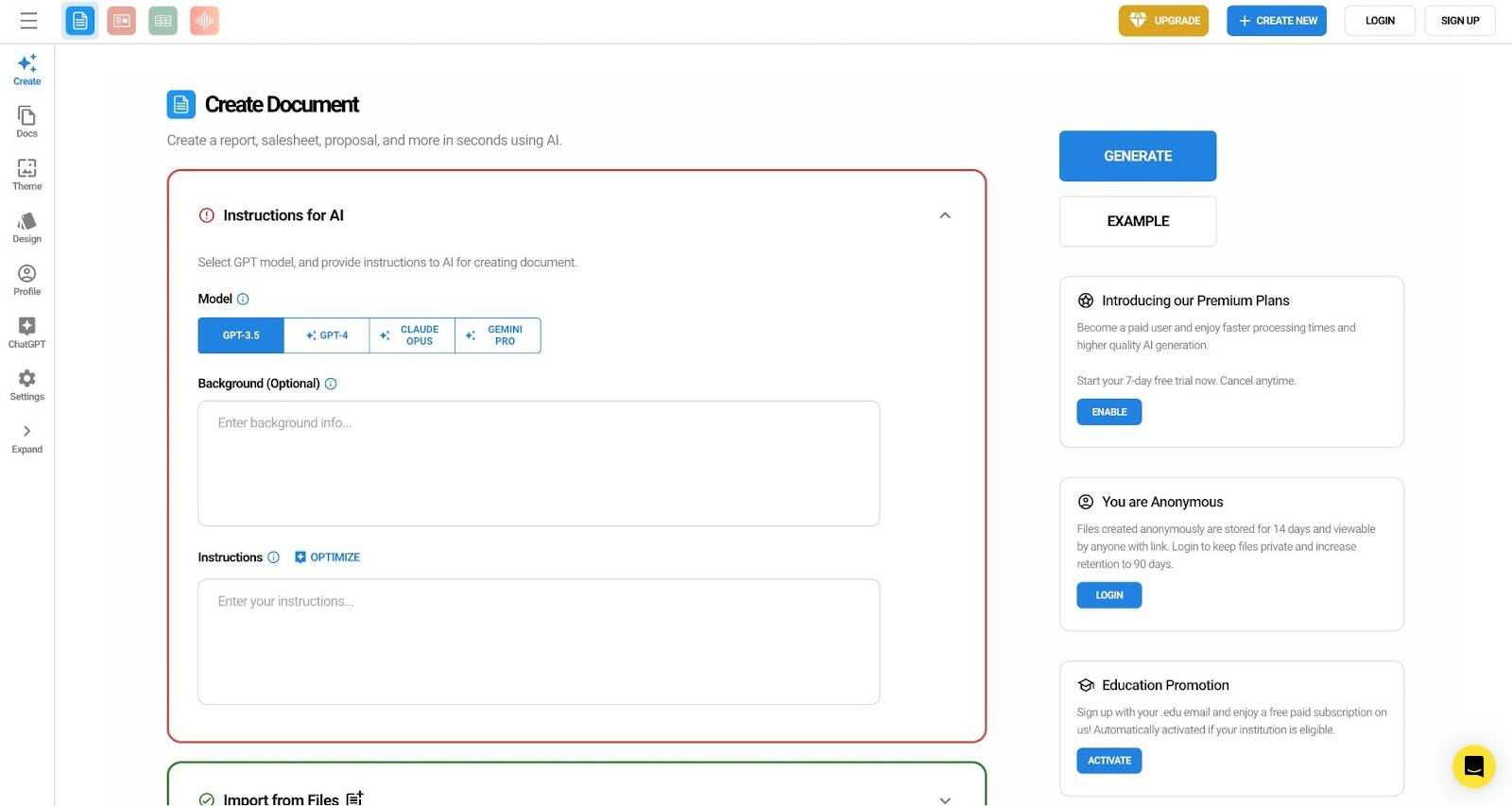Select the GPT-3.5 model
This screenshot has height=806, width=1512.
[241, 335]
